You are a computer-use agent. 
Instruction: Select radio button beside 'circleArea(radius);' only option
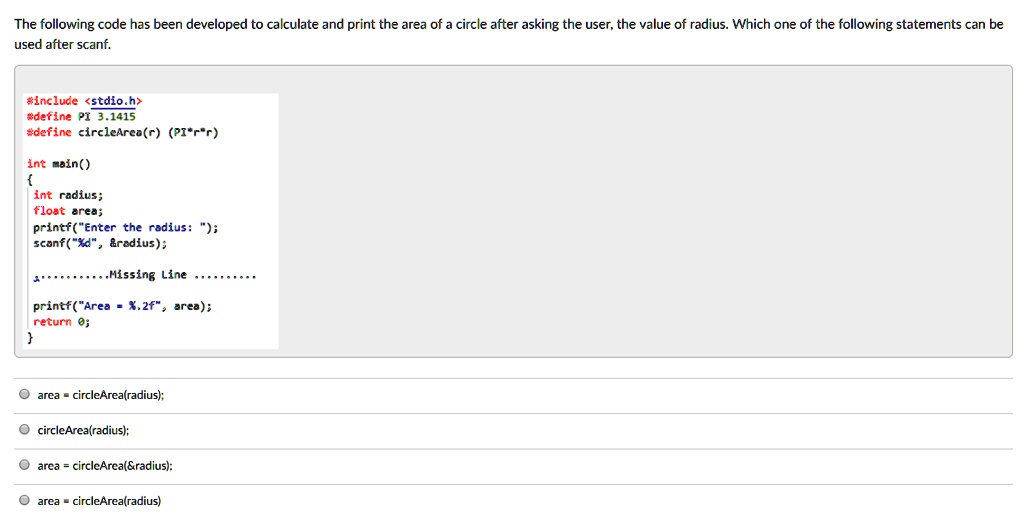tap(24, 430)
